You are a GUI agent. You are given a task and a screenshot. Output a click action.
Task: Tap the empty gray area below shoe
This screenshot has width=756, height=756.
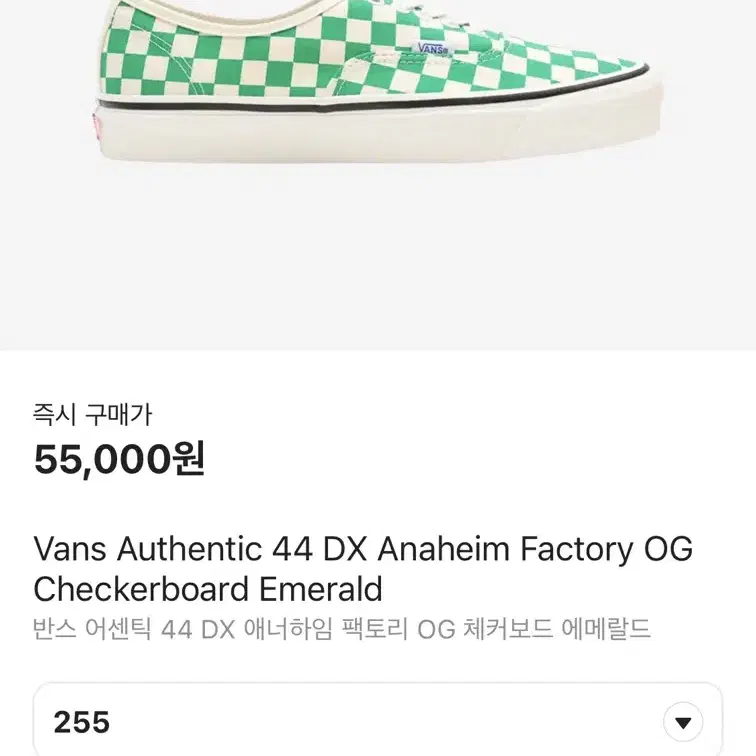point(378,256)
